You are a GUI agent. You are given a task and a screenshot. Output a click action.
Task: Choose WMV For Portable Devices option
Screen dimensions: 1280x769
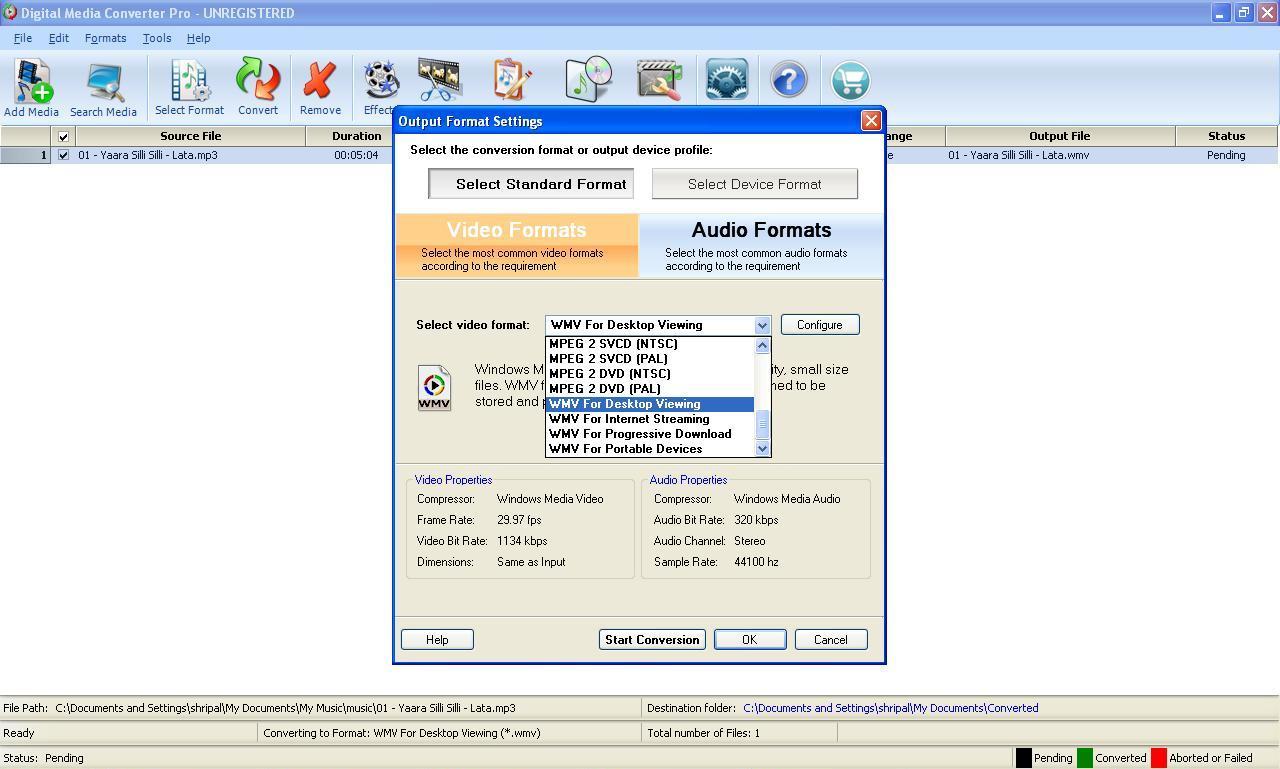[x=650, y=449]
